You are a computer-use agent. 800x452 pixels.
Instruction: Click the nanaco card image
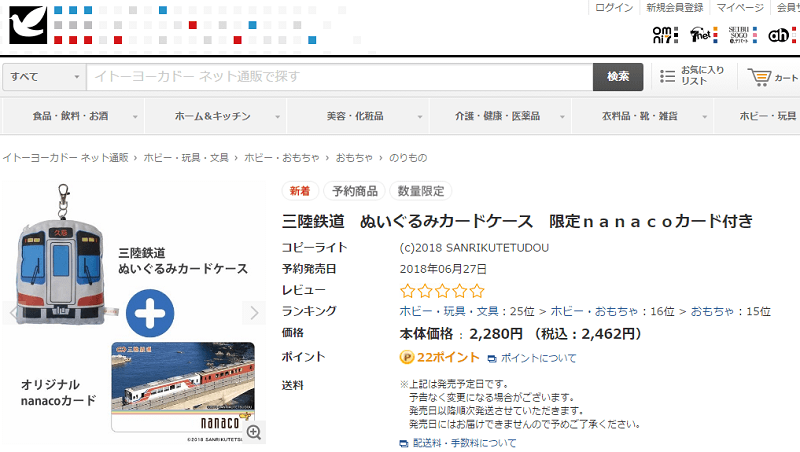(x=183, y=387)
